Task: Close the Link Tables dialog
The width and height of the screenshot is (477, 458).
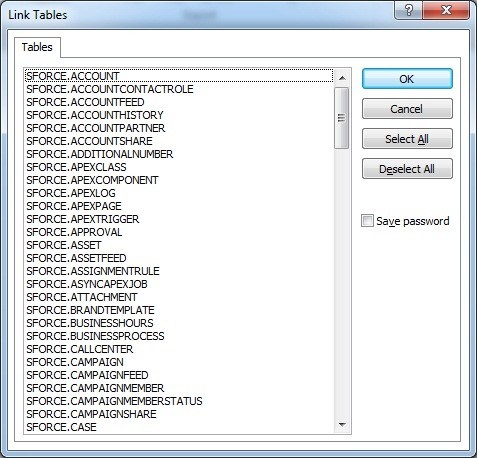Action: [x=446, y=10]
